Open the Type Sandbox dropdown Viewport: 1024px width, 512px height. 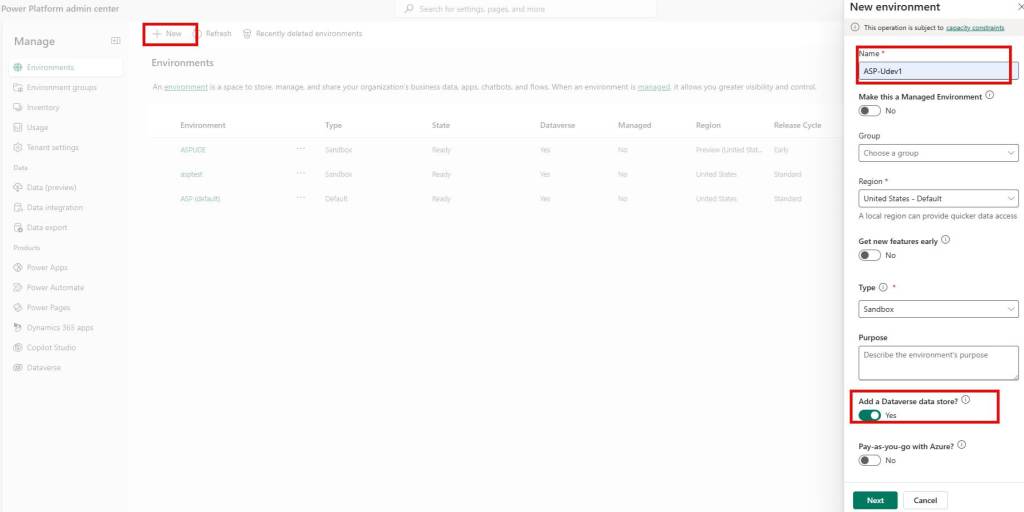point(938,309)
